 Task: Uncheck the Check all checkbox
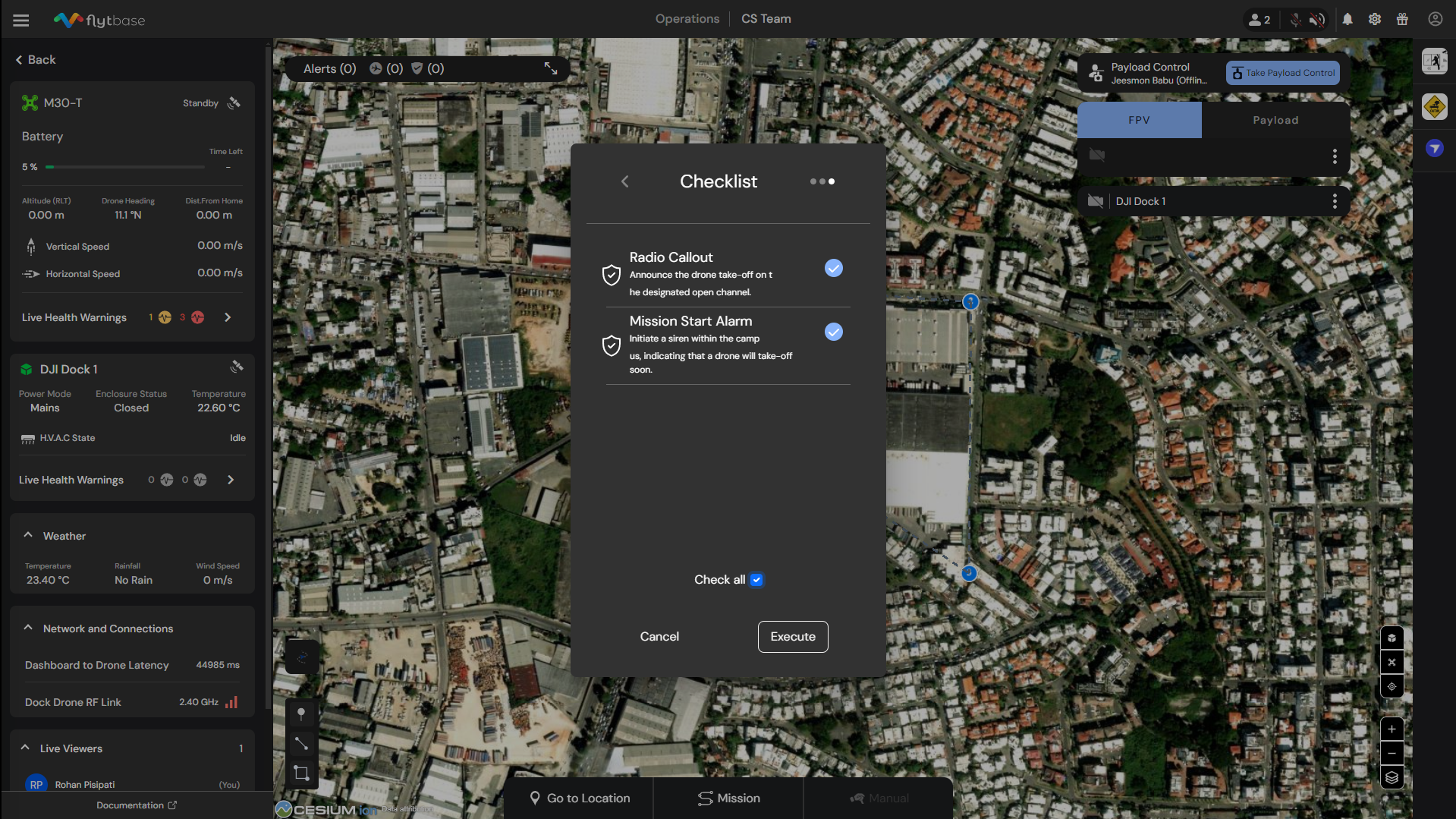[x=756, y=580]
